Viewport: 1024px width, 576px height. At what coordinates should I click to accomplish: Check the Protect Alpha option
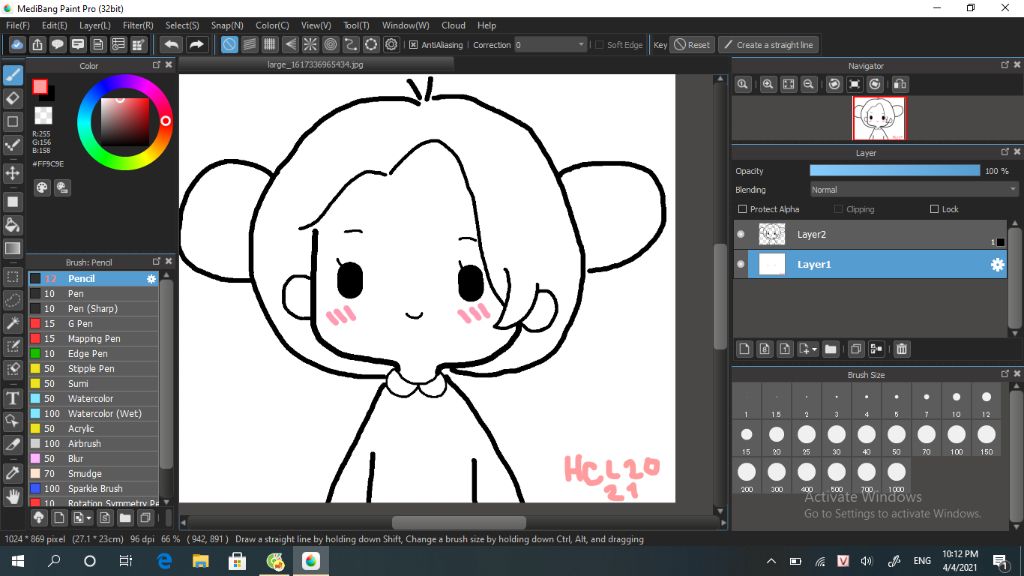[743, 209]
